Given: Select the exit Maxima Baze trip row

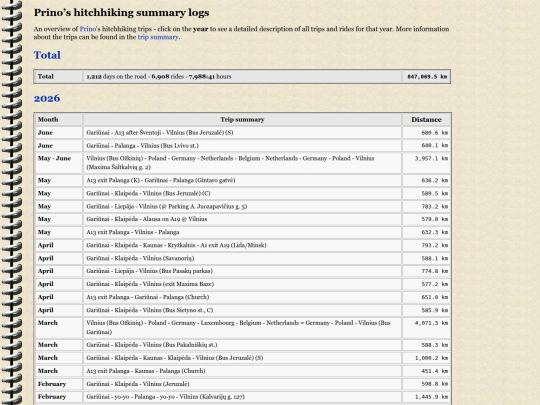Looking at the screenshot, I should point(242,284).
